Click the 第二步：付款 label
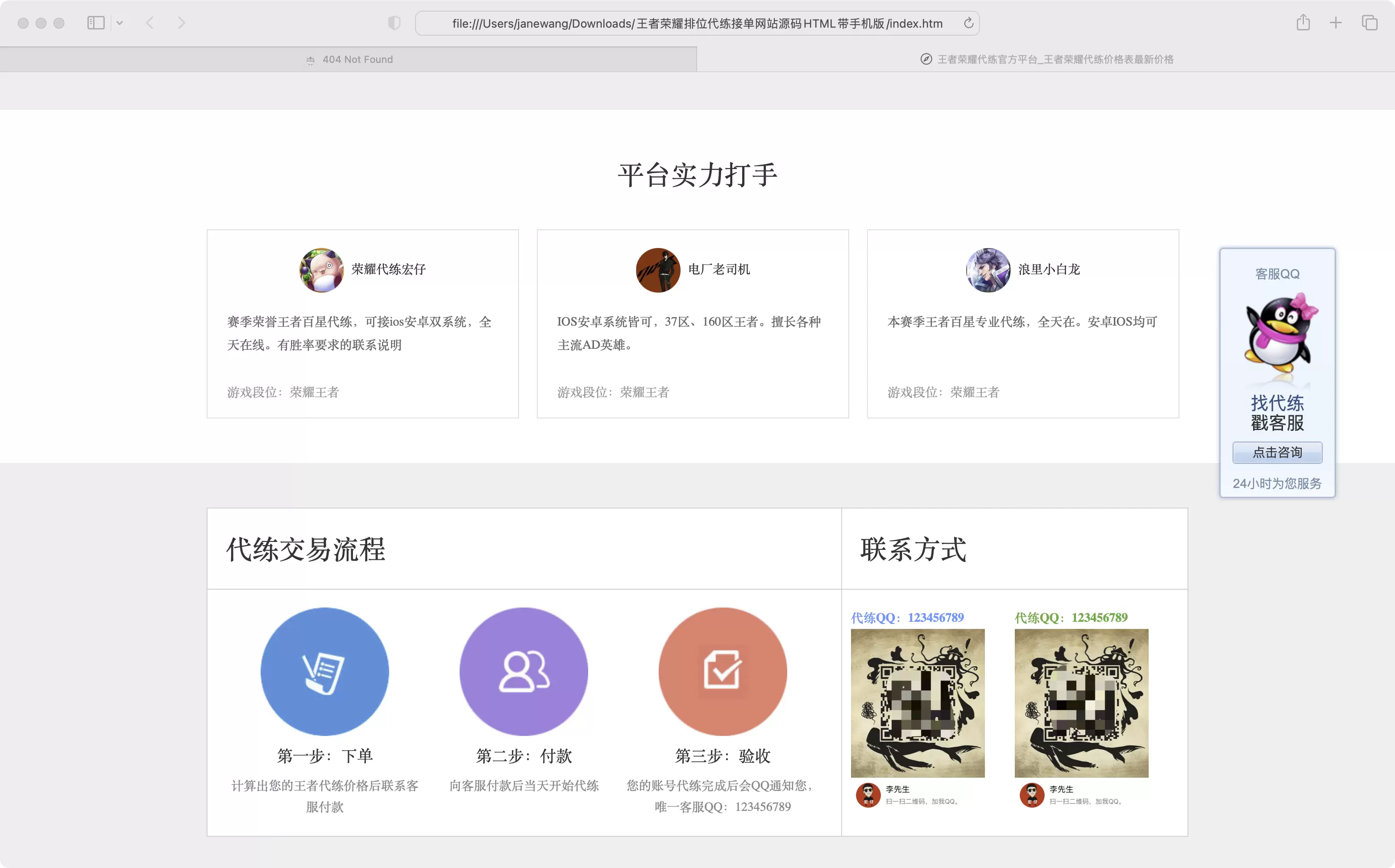The width and height of the screenshot is (1395, 868). pos(524,756)
